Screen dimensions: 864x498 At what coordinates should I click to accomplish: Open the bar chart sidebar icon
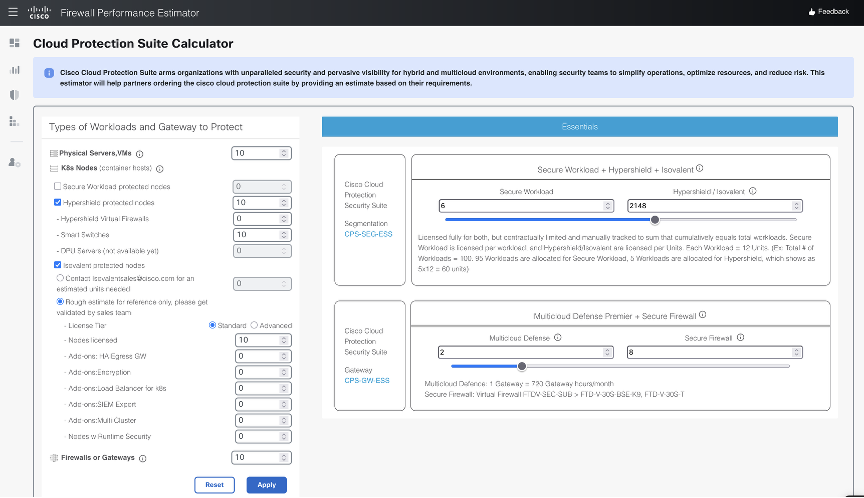(14, 70)
